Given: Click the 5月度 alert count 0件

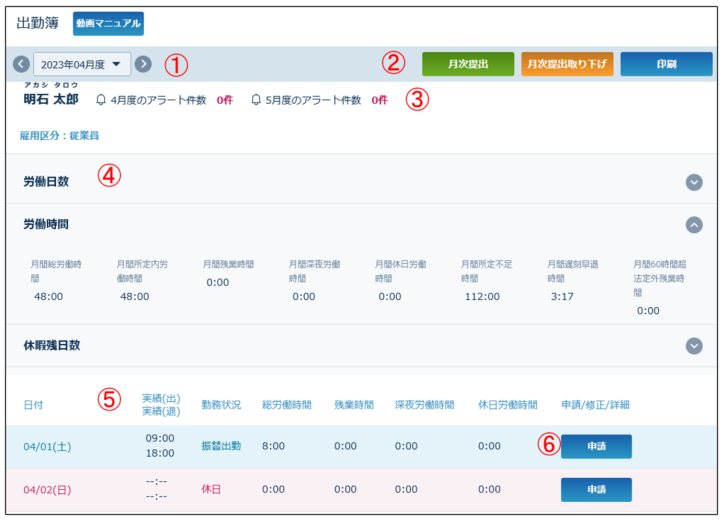Looking at the screenshot, I should click(379, 100).
